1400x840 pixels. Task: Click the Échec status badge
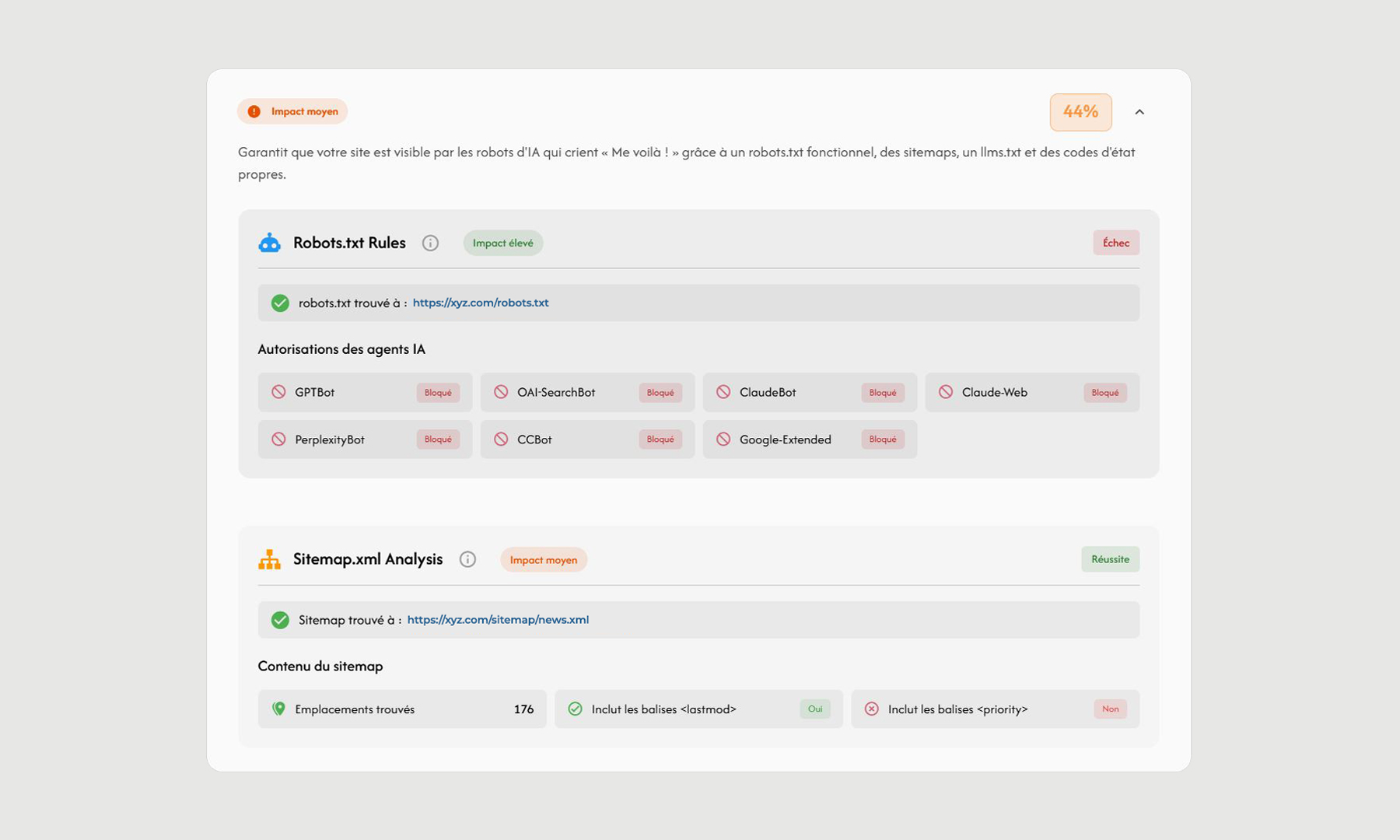click(1115, 243)
